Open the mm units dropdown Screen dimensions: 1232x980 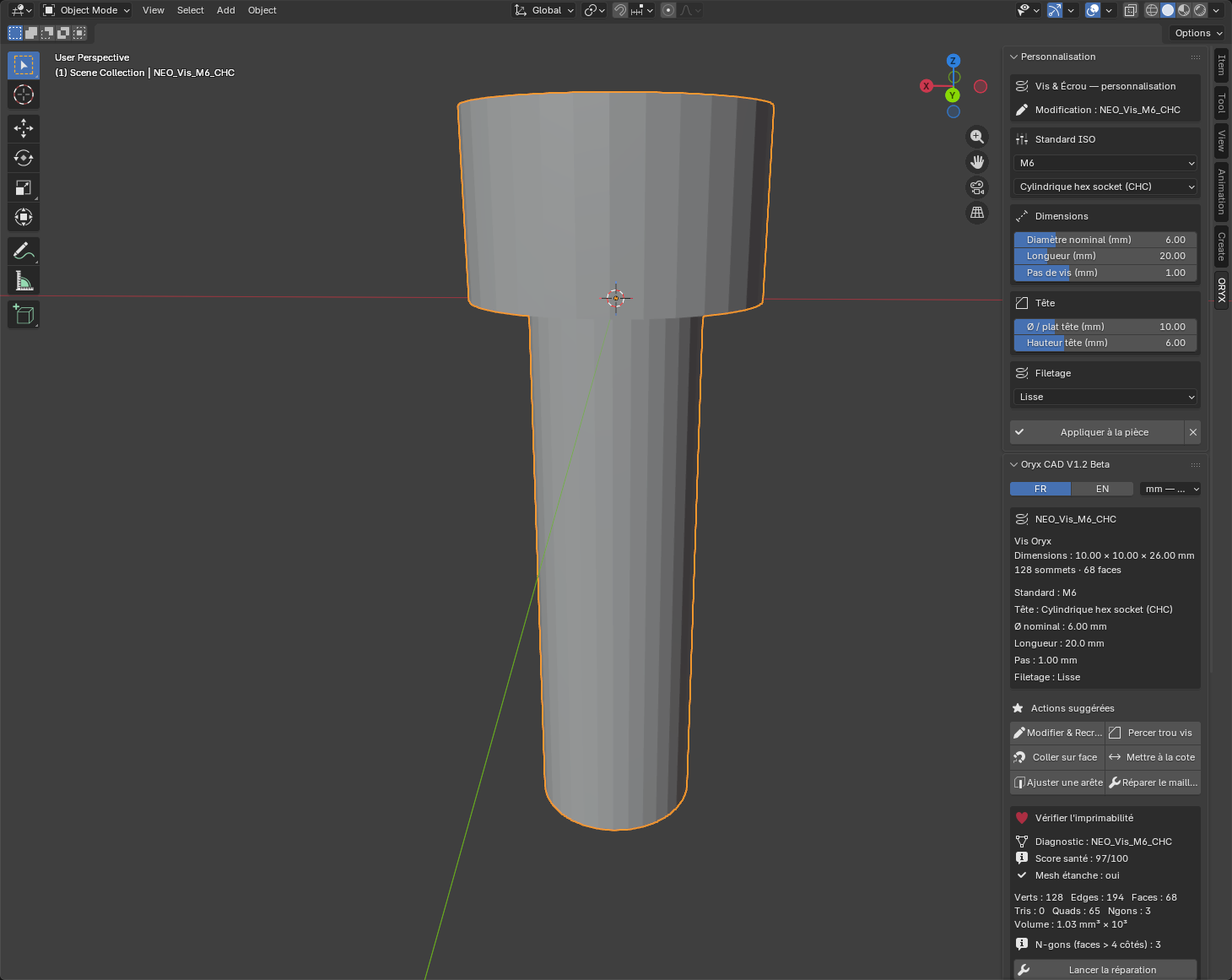coord(1170,489)
